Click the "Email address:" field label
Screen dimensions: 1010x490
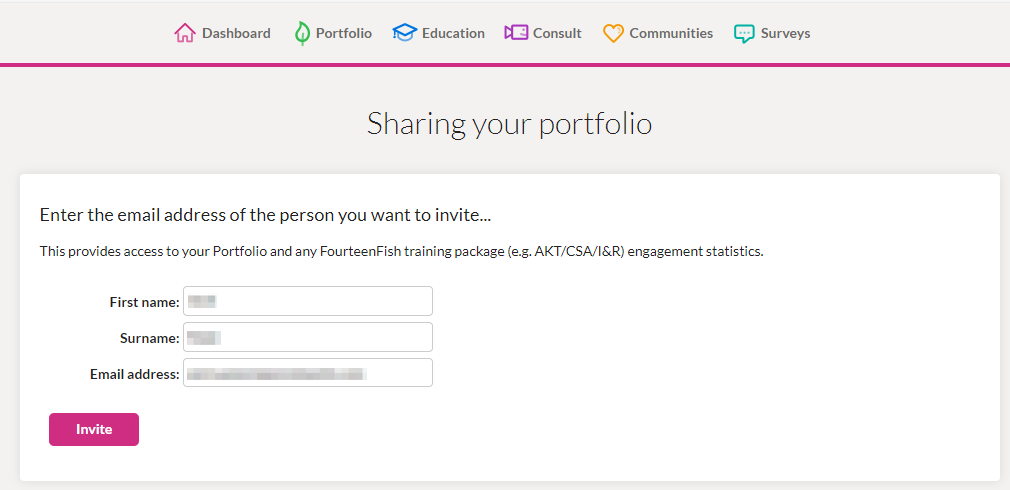point(135,374)
